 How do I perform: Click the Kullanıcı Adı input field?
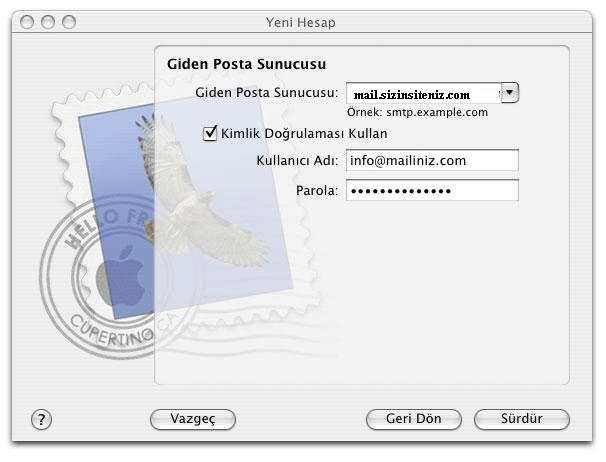[x=432, y=160]
